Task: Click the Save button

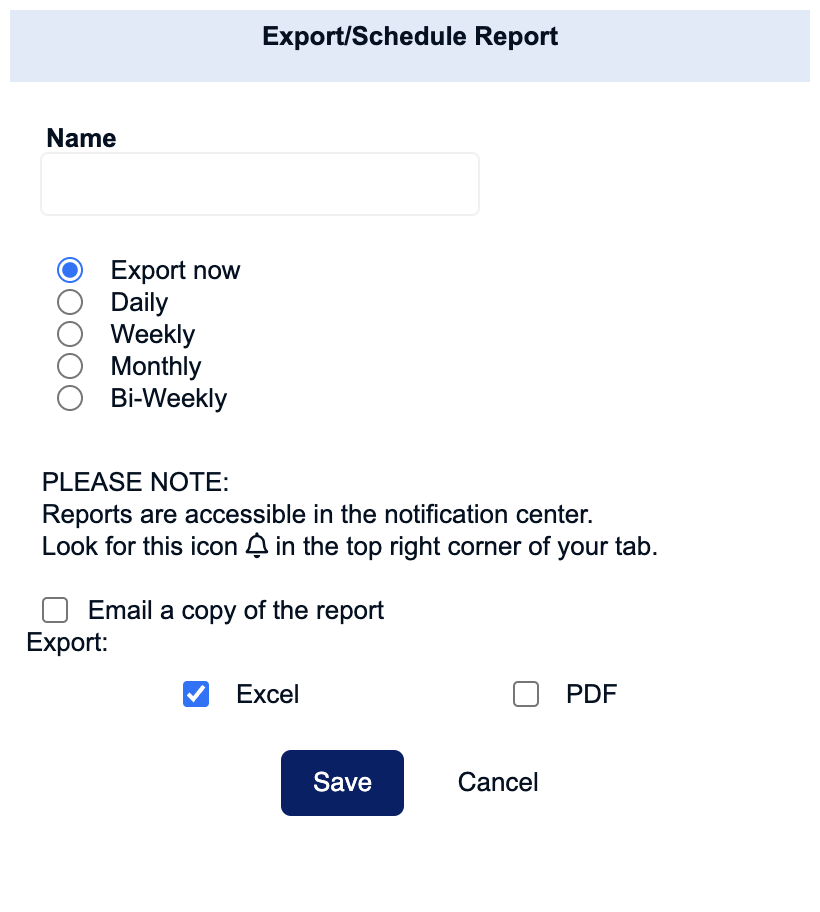Action: (343, 782)
